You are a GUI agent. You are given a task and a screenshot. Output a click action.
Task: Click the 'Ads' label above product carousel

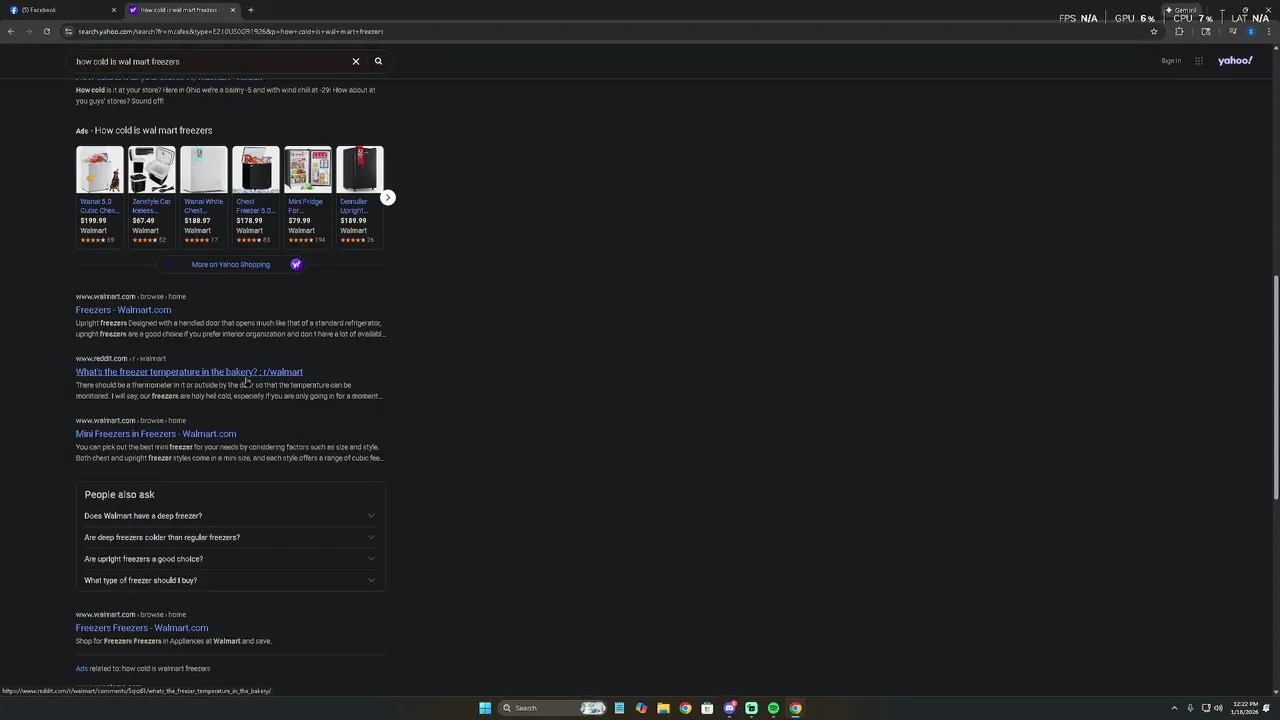coord(82,131)
